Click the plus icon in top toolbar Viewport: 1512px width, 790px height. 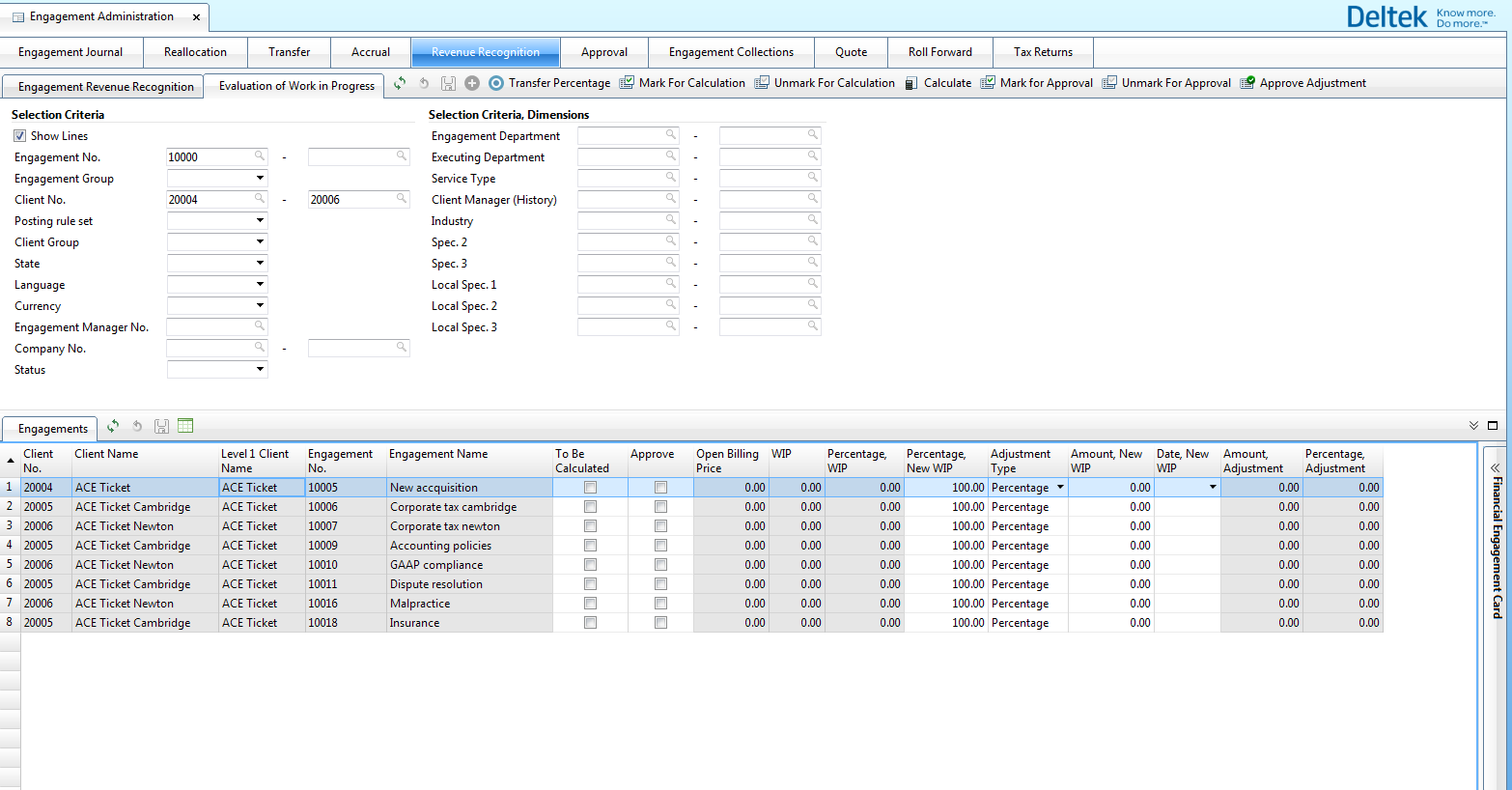tap(472, 83)
